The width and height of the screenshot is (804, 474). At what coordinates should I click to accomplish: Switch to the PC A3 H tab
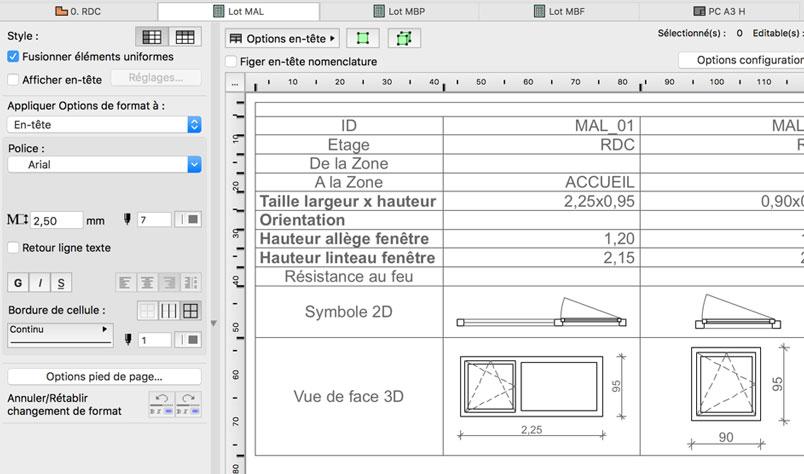pyautogui.click(x=720, y=11)
